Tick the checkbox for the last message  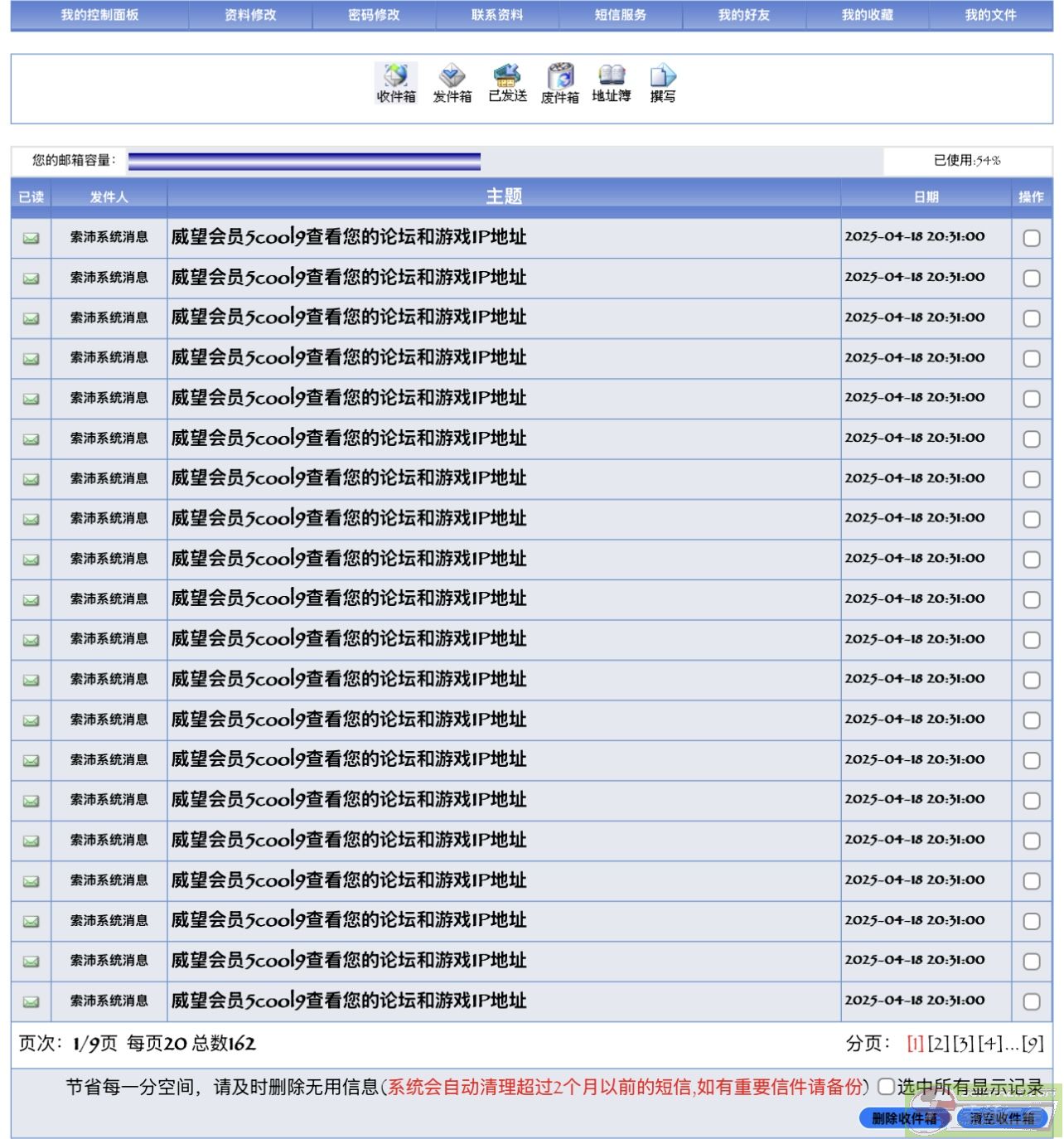1031,1001
